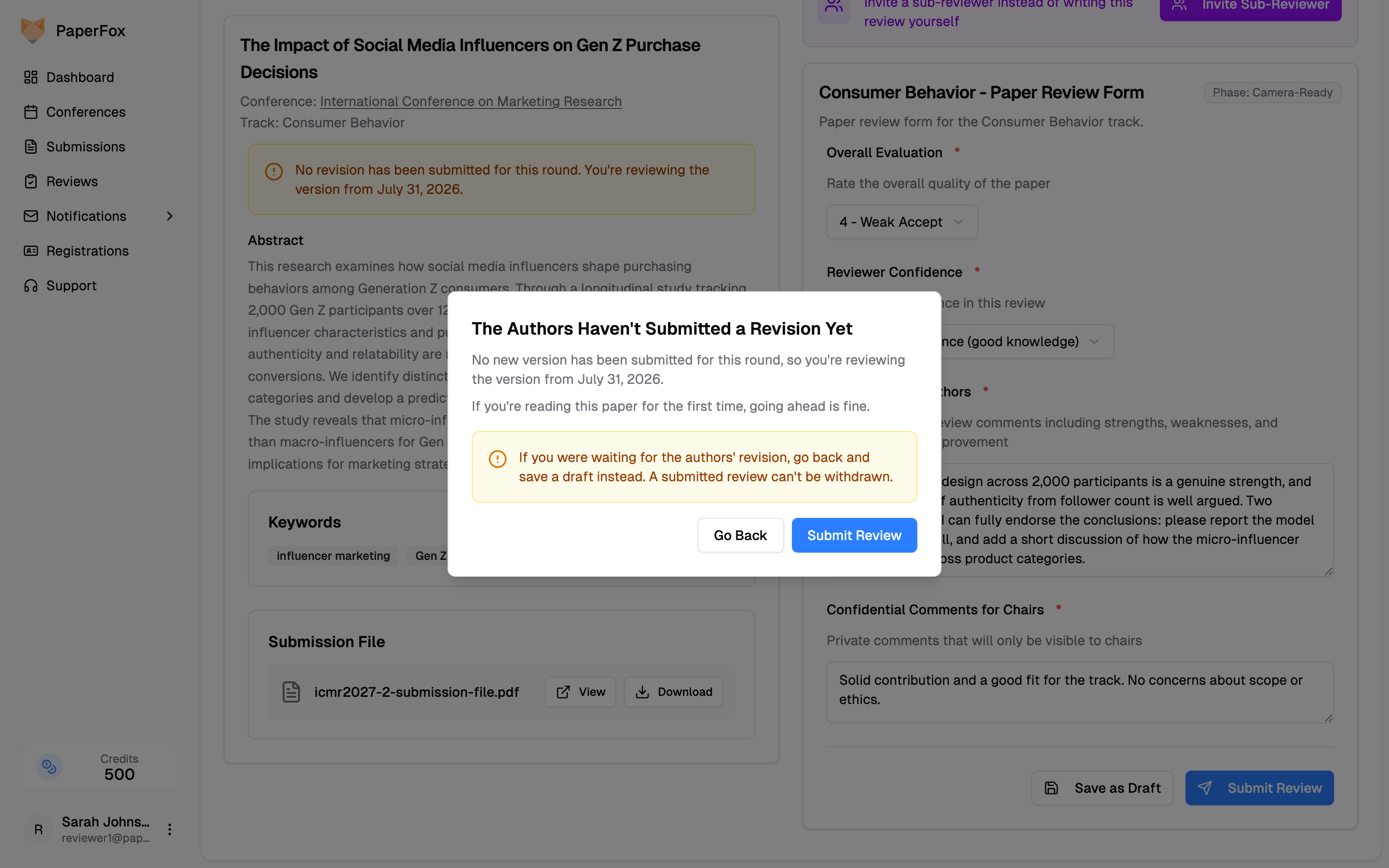Screen dimensions: 1389x868
Task: Click the PaperFox fox logo
Action: (33, 30)
